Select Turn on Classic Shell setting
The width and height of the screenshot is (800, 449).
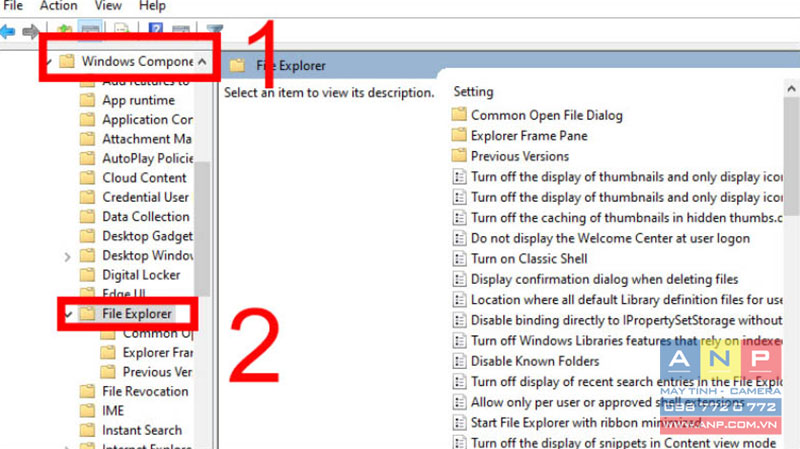529,259
